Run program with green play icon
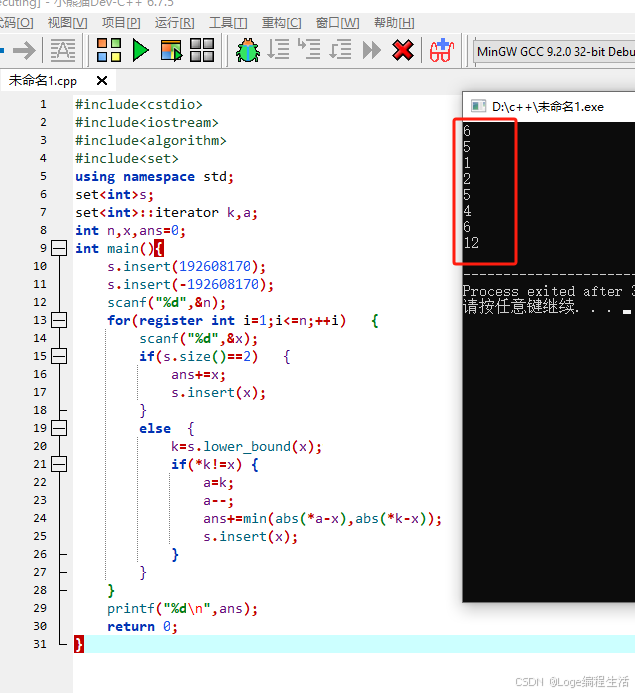Image resolution: width=635 pixels, height=693 pixels. pos(140,50)
